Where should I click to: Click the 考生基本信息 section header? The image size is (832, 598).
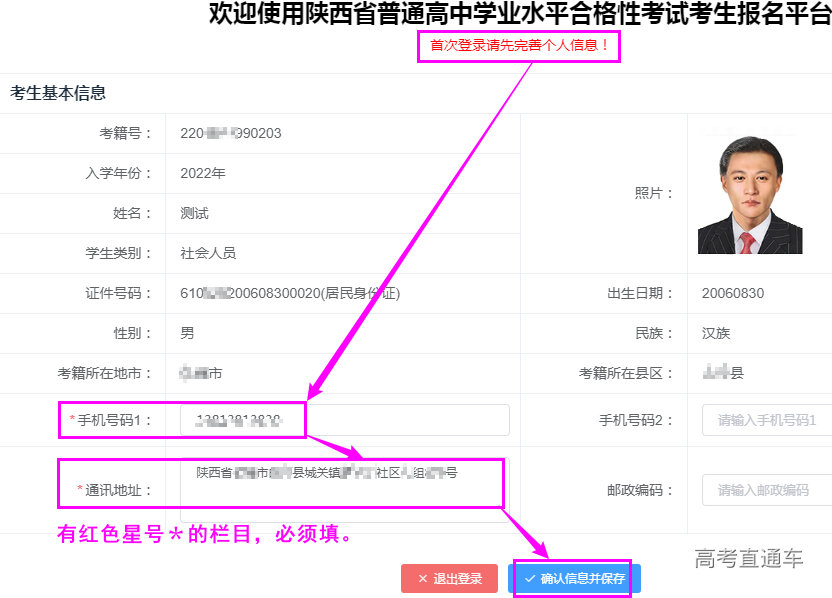(x=58, y=93)
